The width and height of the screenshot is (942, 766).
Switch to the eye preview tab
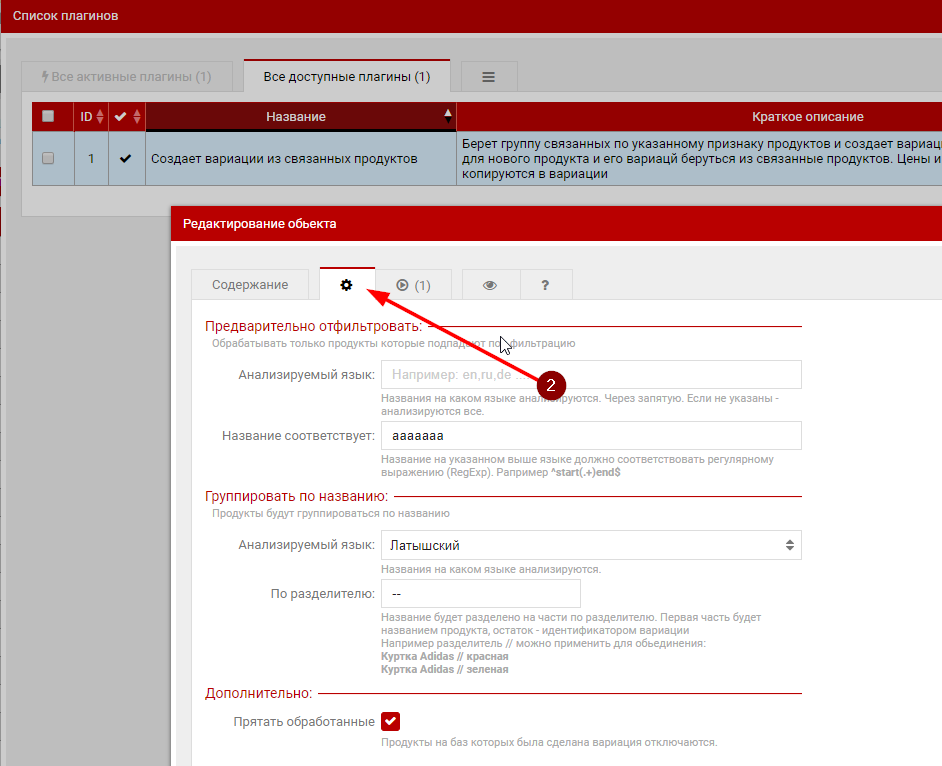(490, 285)
